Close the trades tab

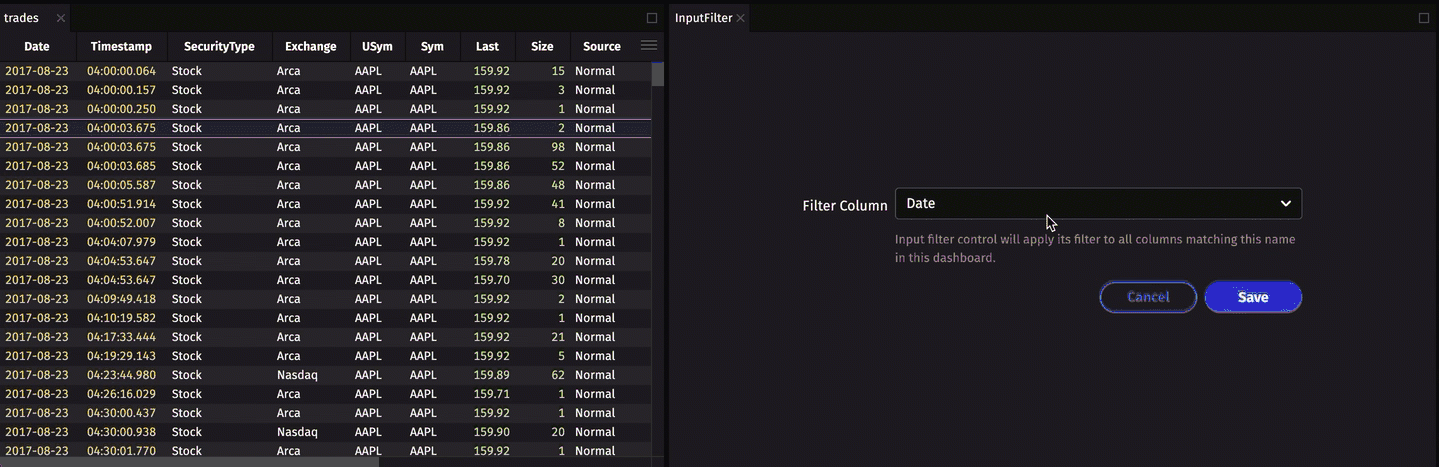pyautogui.click(x=61, y=18)
